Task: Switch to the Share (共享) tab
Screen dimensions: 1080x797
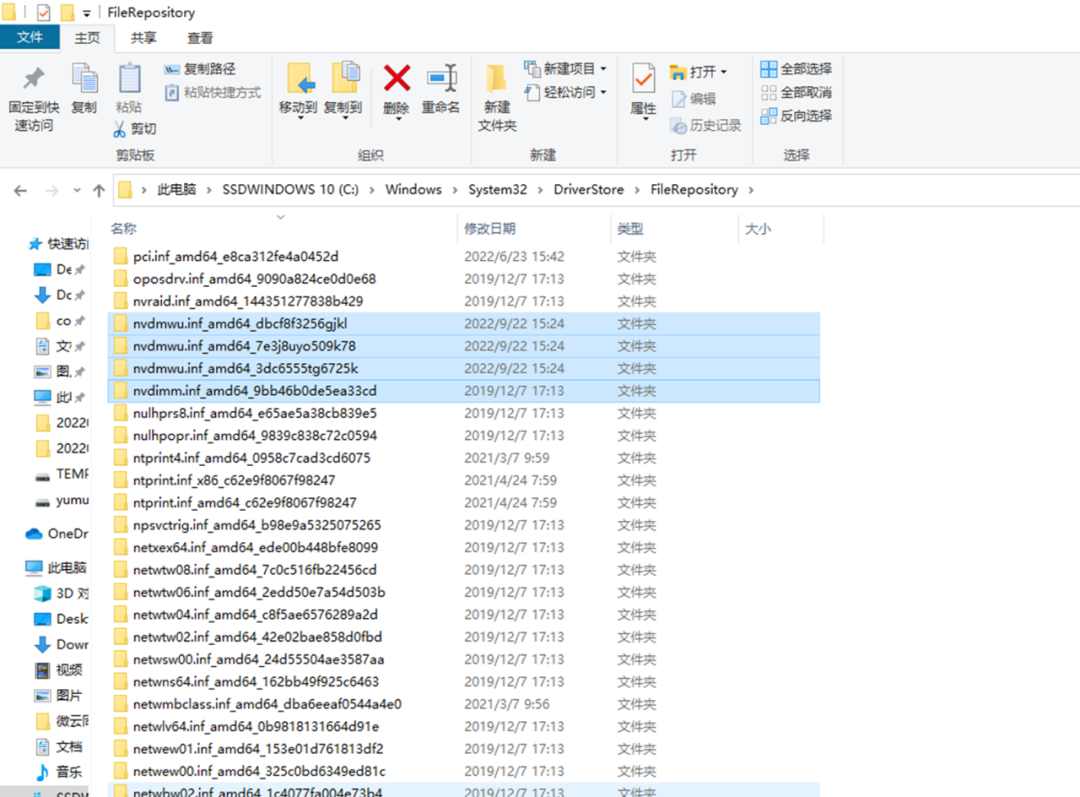Action: (144, 38)
